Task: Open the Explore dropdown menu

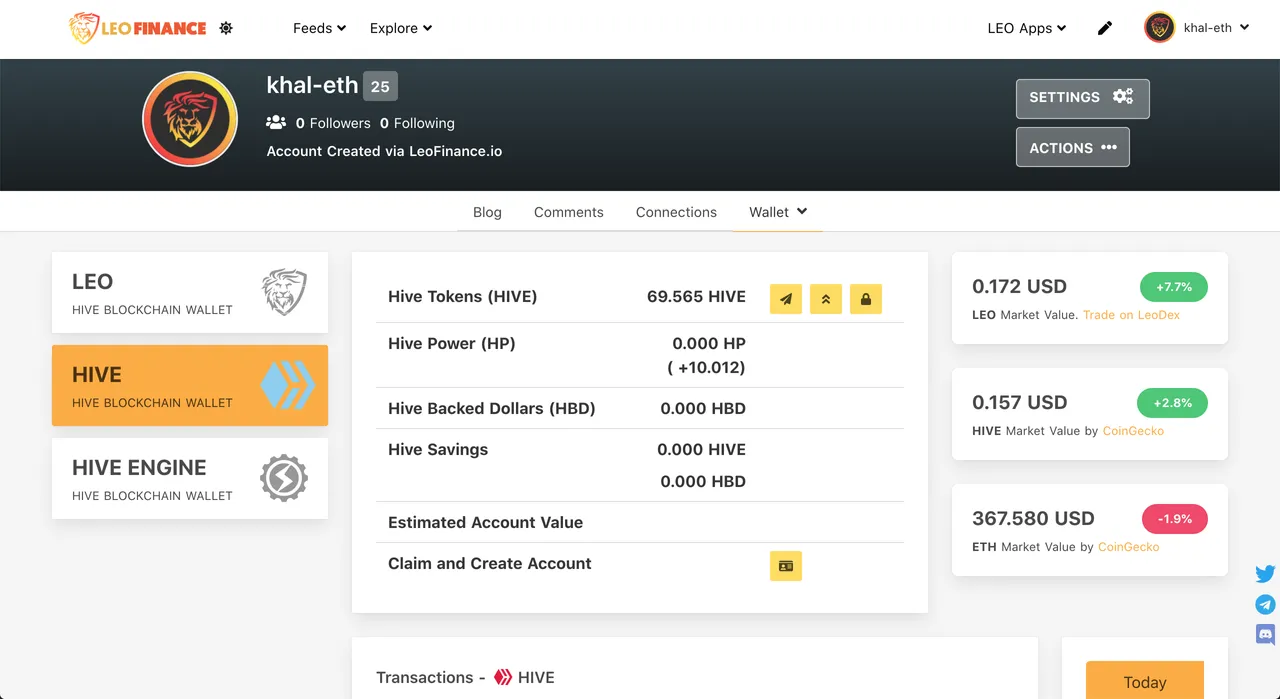Action: (401, 28)
